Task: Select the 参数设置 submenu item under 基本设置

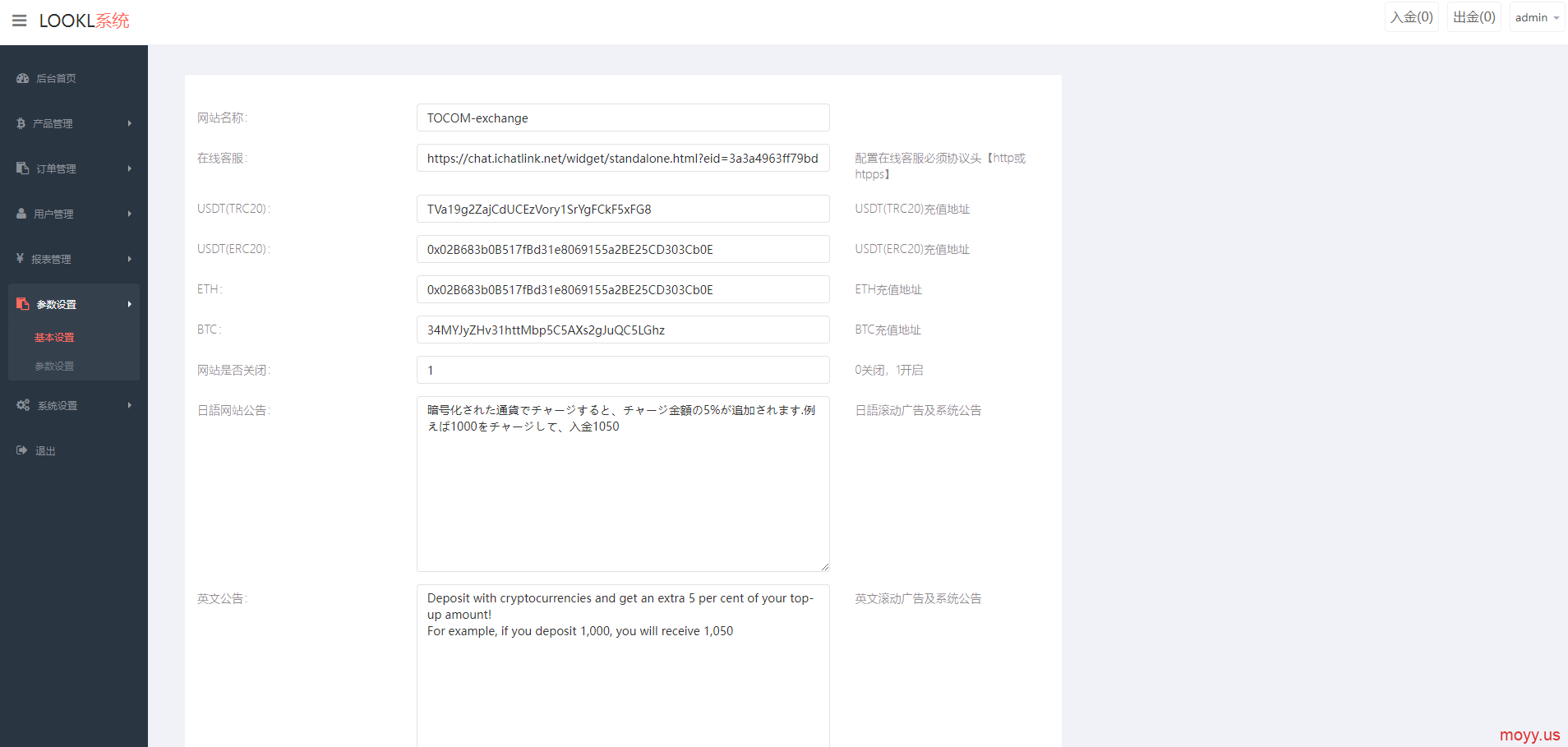Action: (x=54, y=366)
